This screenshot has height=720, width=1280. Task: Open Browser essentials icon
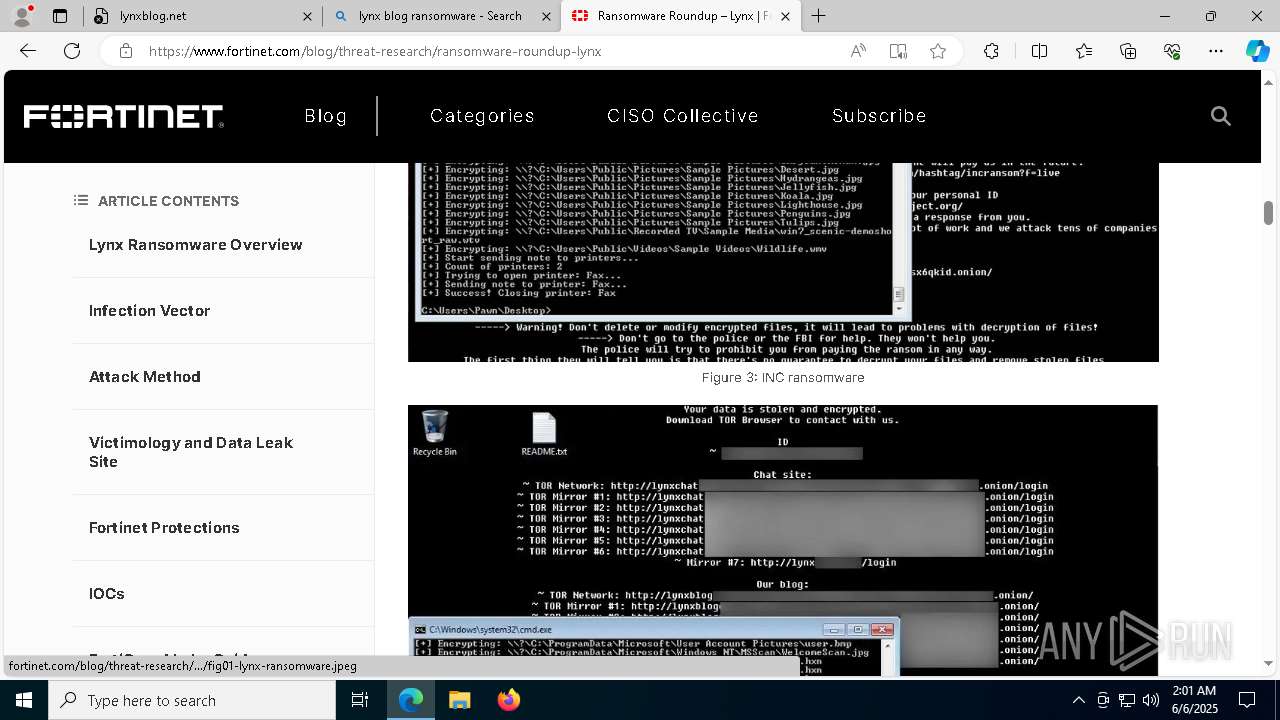point(1172,51)
